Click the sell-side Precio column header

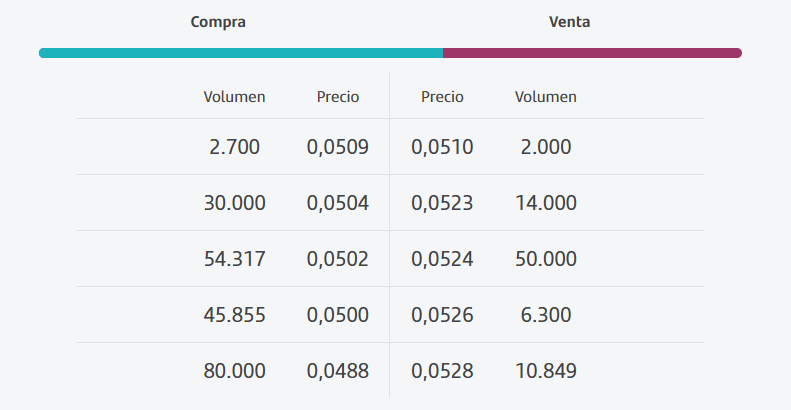point(442,97)
